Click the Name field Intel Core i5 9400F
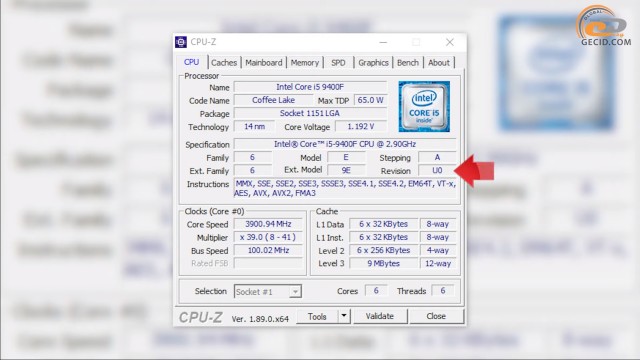Viewport: 640px width, 360px height. [310, 87]
